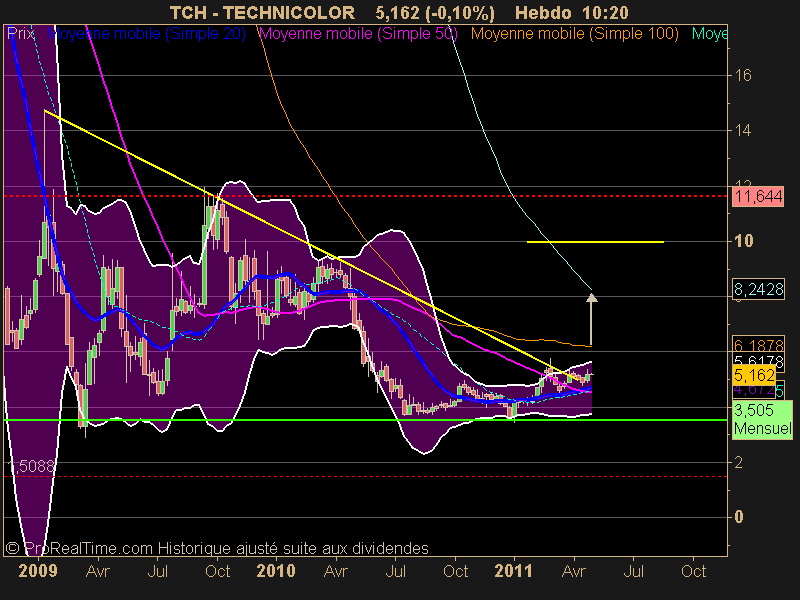
Task: Select the short yellow horizontal line at 10
Action: pyautogui.click(x=595, y=242)
